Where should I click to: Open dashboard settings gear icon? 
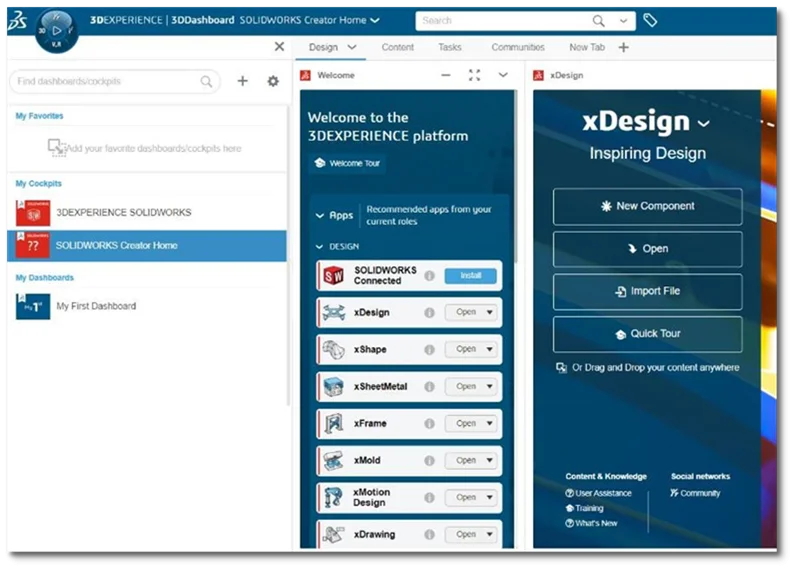point(273,81)
